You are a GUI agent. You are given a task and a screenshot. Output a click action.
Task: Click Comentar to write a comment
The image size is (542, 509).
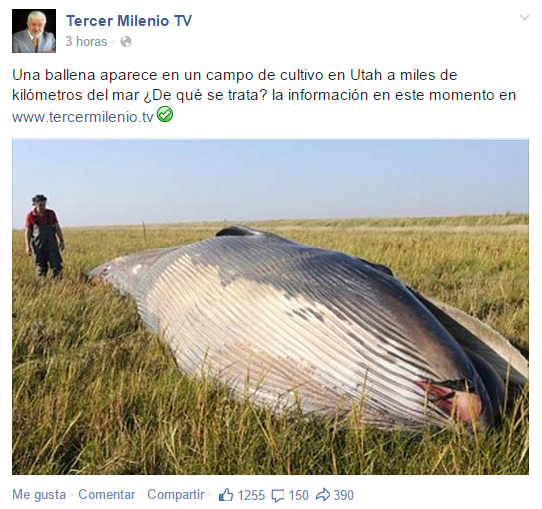point(107,494)
